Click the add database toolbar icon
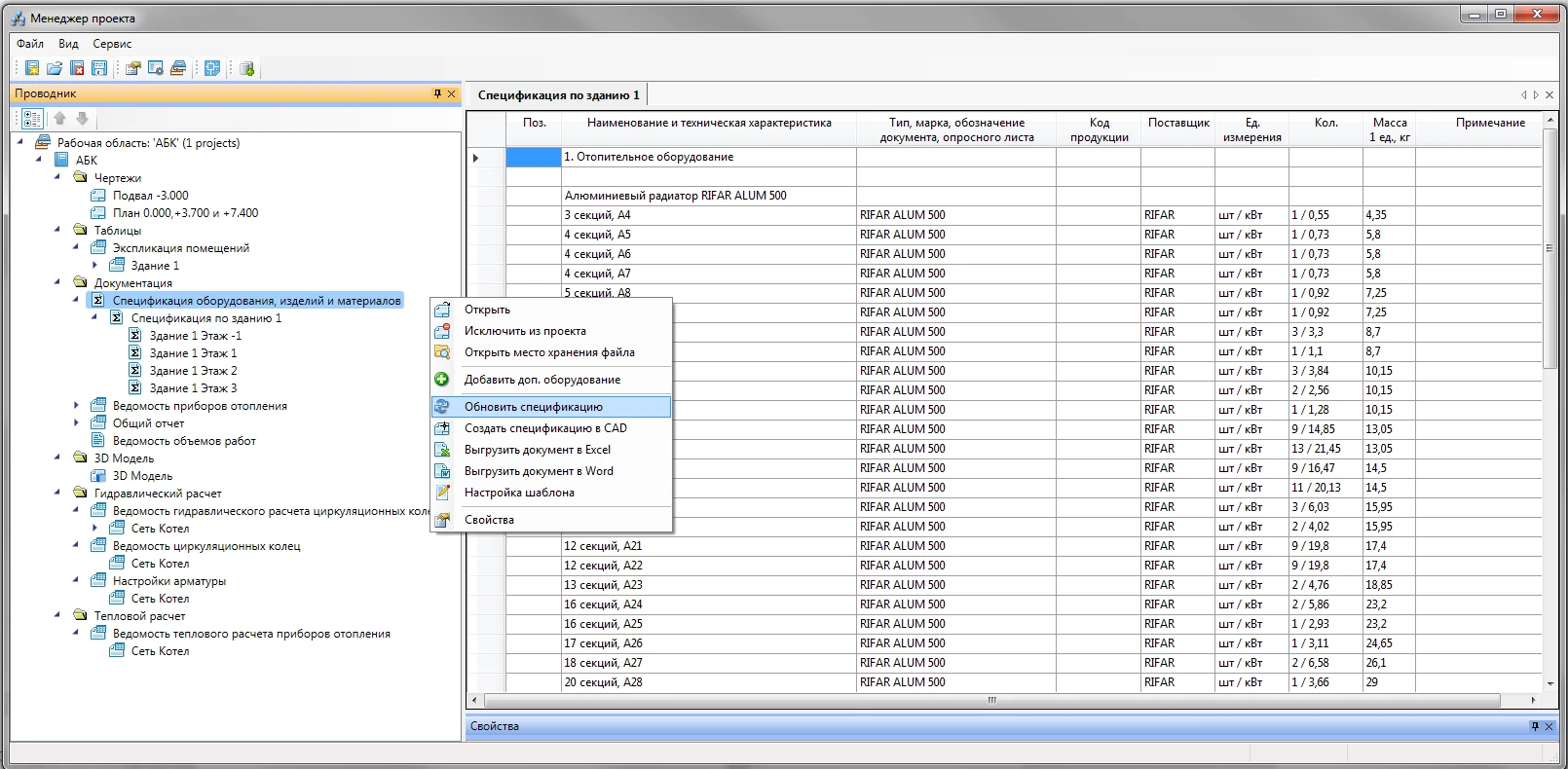This screenshot has width=1568, height=769. coord(246,68)
